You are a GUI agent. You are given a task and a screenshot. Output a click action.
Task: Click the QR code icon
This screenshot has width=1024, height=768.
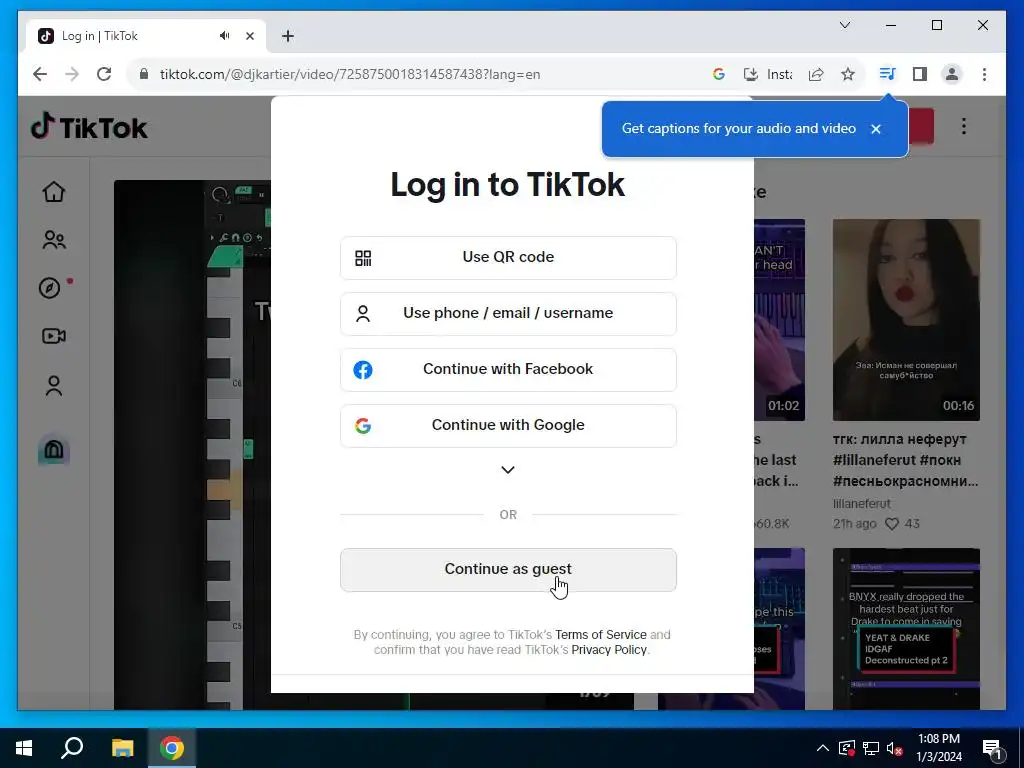pyautogui.click(x=363, y=258)
